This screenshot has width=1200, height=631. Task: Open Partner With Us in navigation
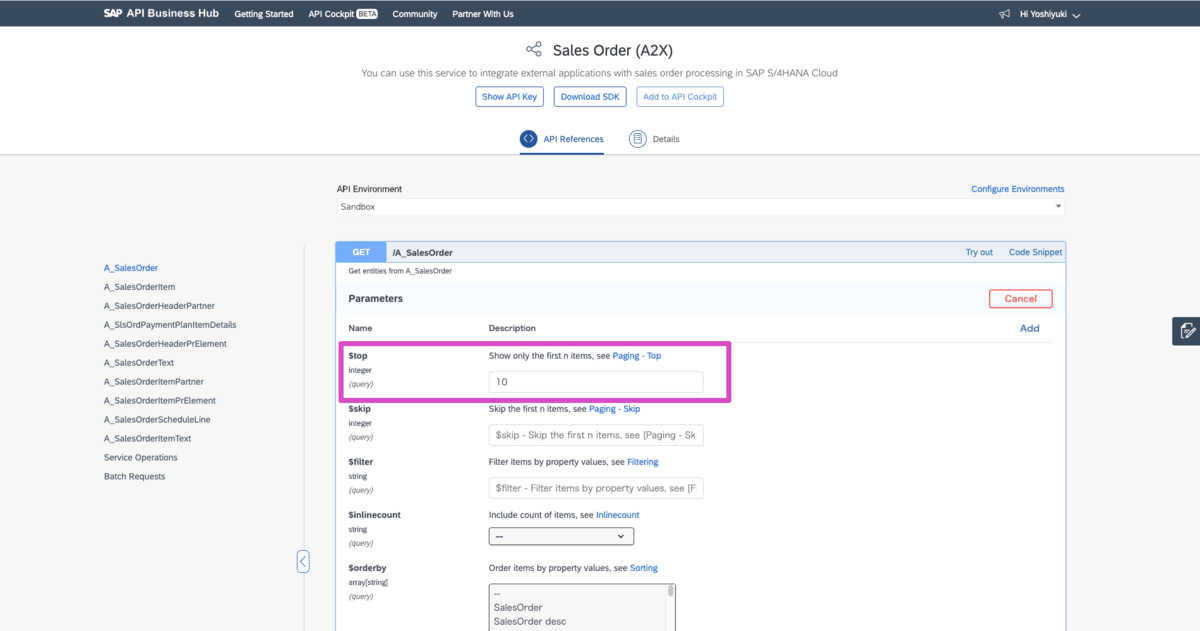point(483,14)
